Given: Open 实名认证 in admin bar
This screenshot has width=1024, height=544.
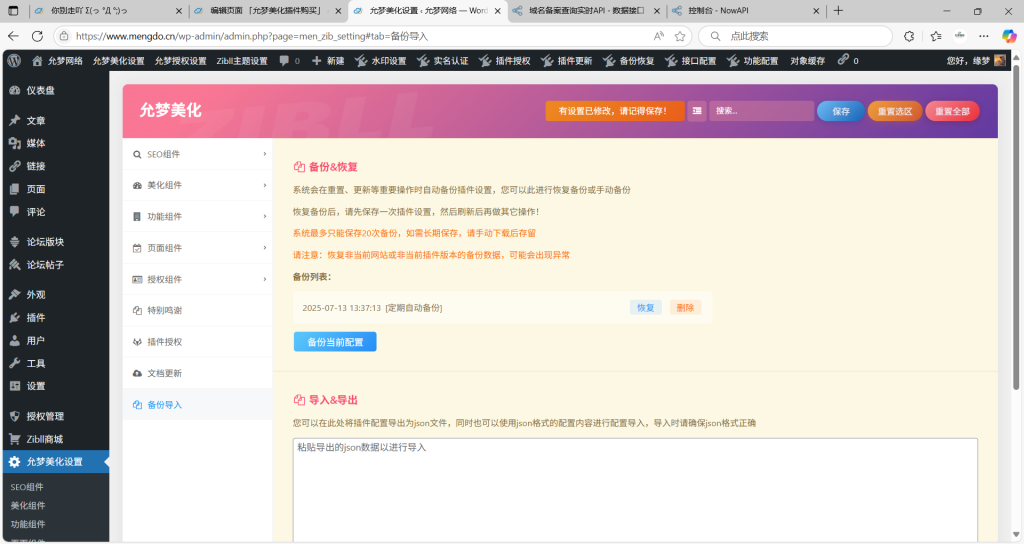Looking at the screenshot, I should [x=443, y=61].
